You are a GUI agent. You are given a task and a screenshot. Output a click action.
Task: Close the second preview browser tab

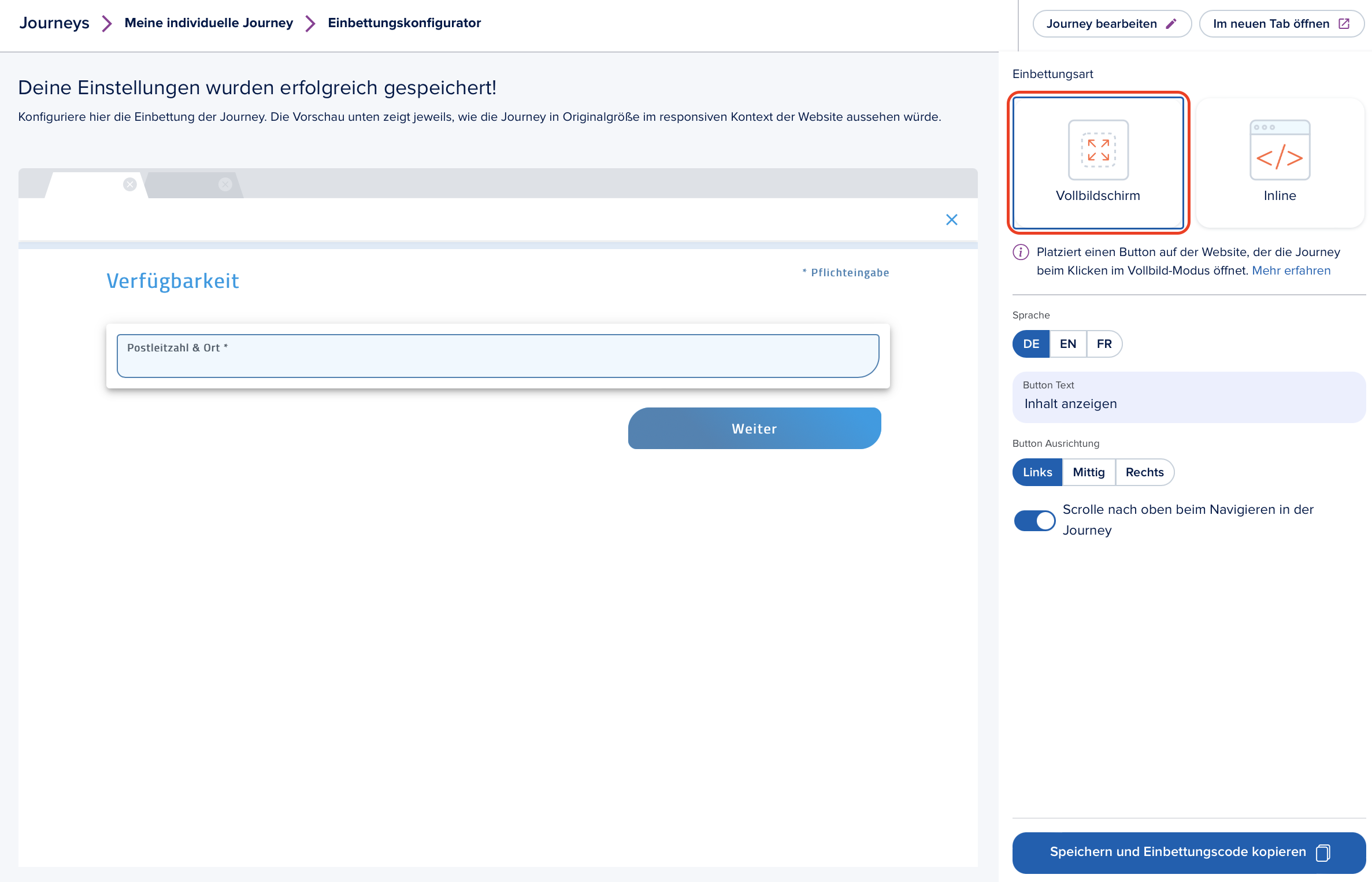click(x=225, y=184)
